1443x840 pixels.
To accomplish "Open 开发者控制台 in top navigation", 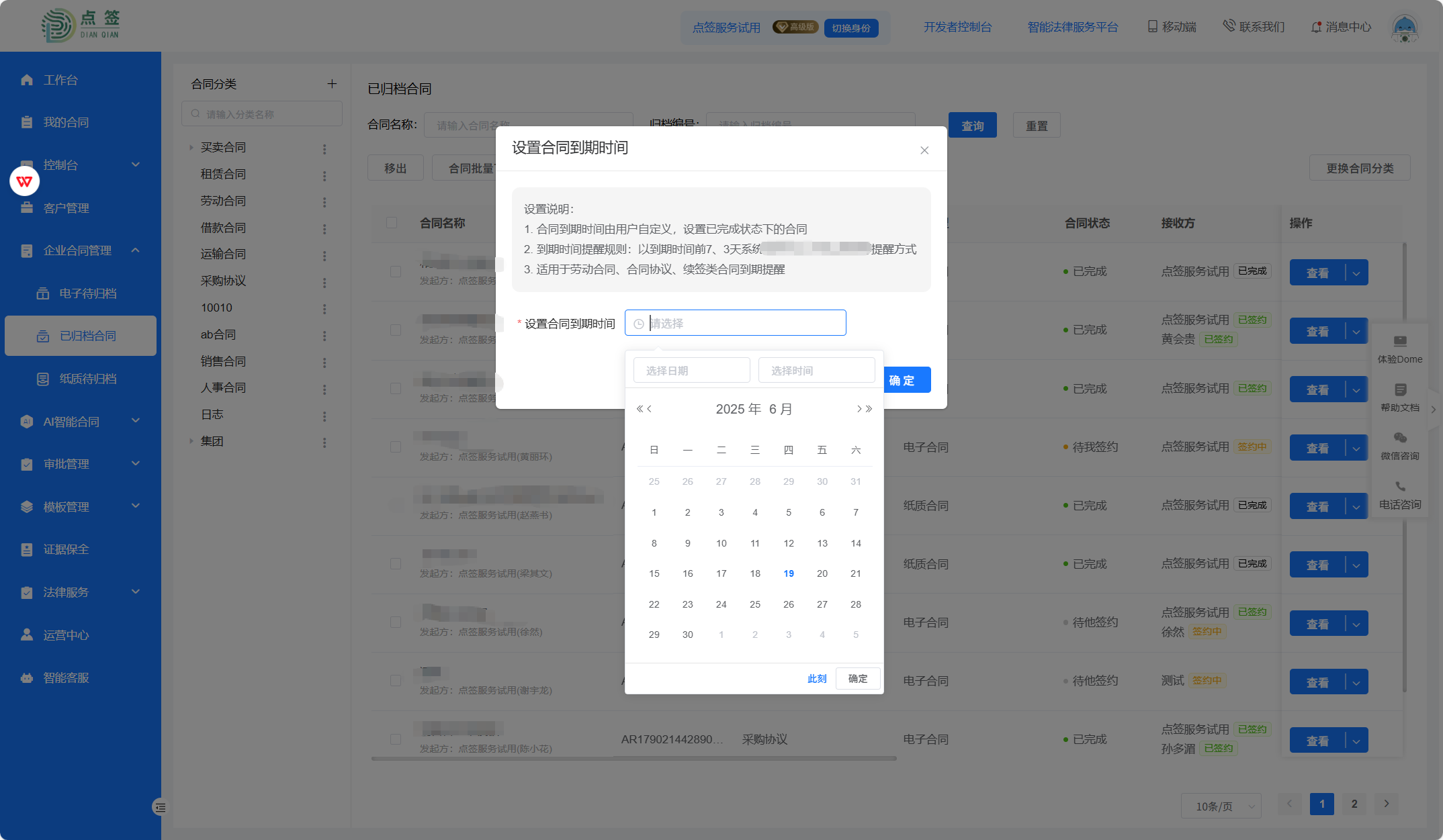I will pyautogui.click(x=957, y=27).
